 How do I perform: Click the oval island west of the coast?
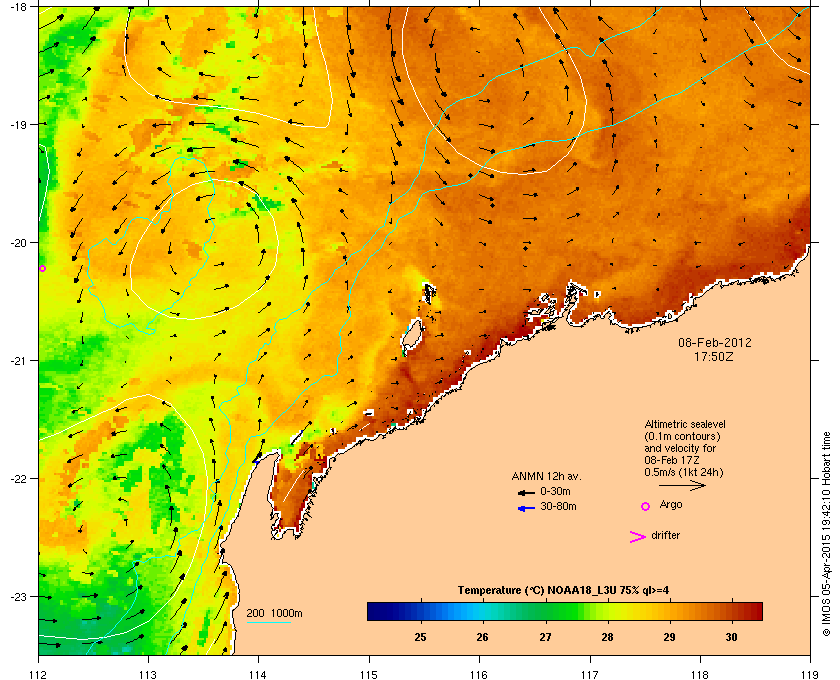(412, 335)
